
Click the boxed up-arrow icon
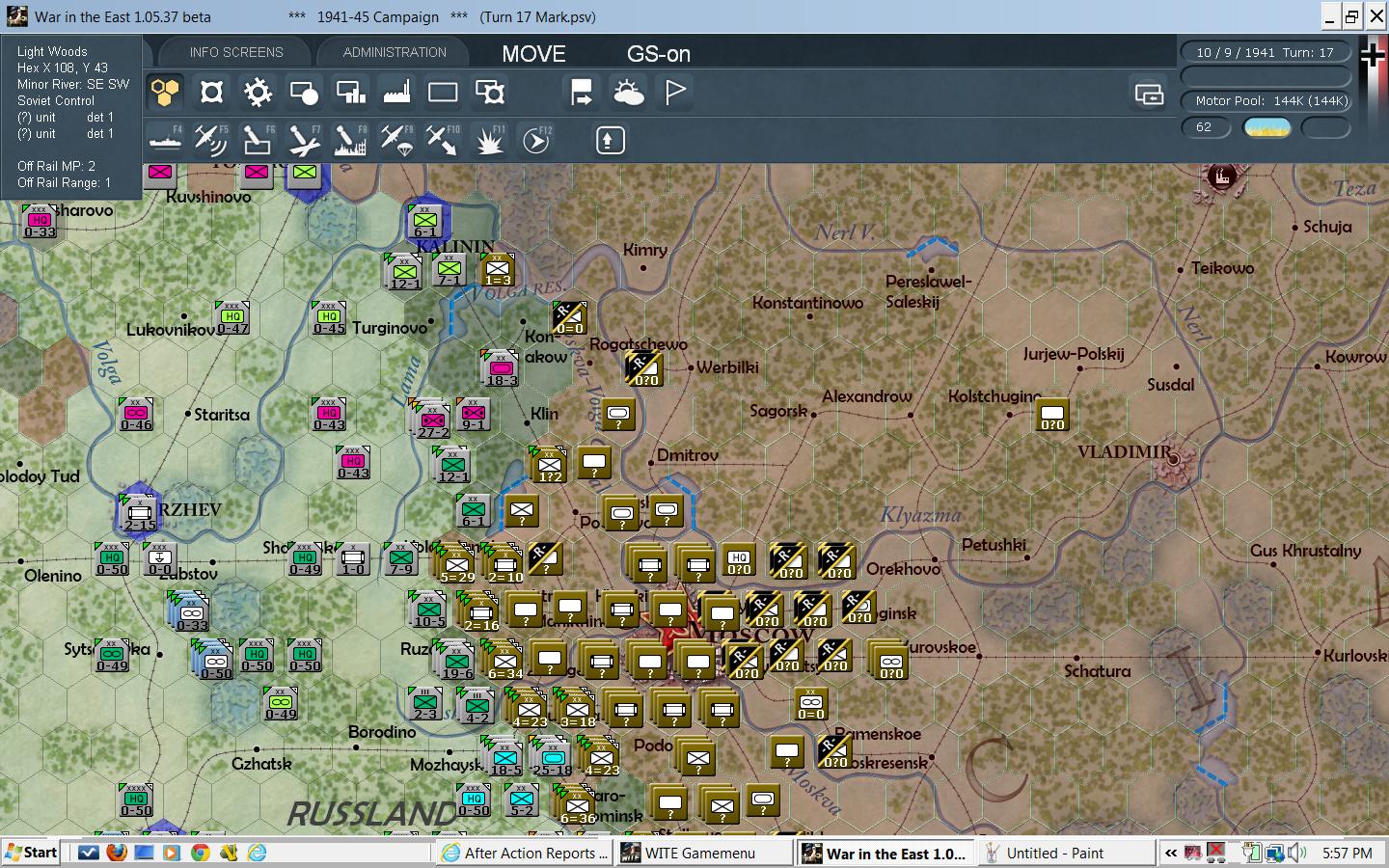[x=609, y=141]
